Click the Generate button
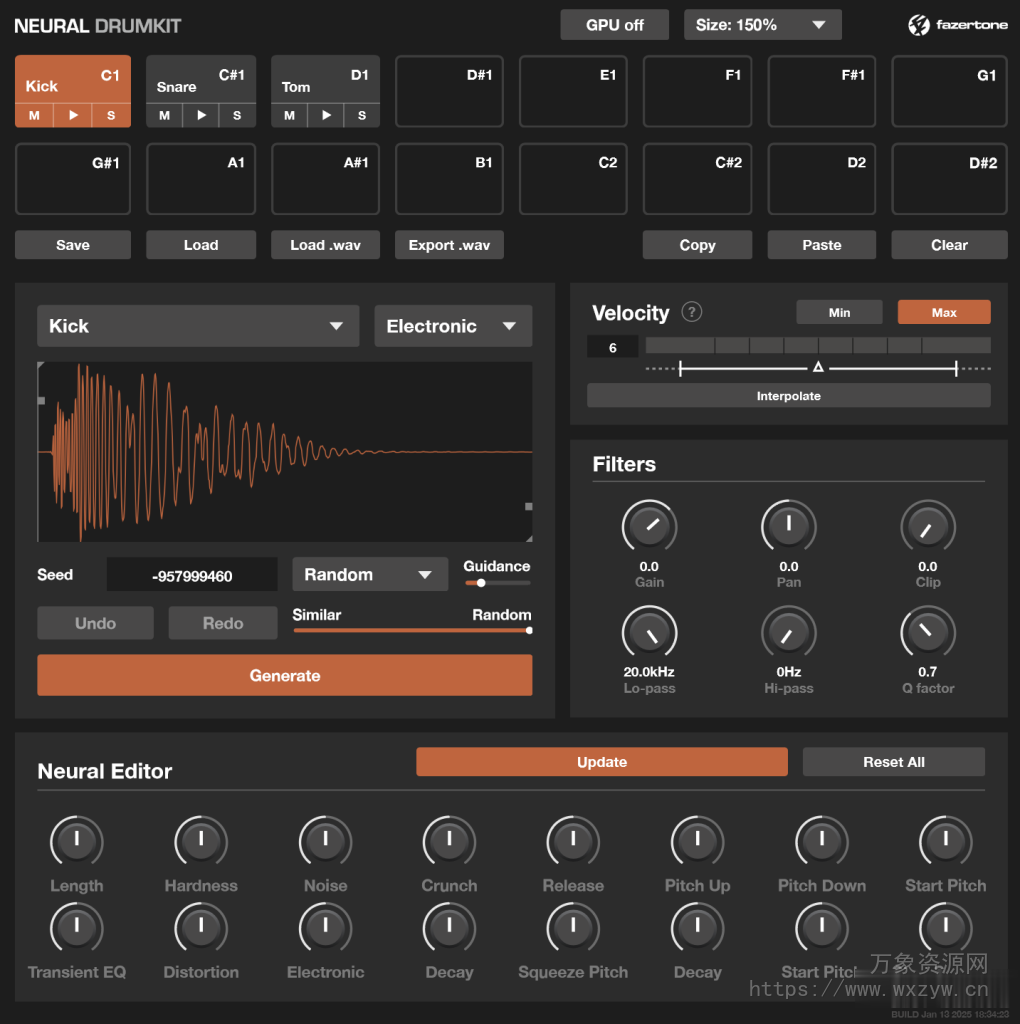This screenshot has height=1024, width=1020. coord(285,675)
